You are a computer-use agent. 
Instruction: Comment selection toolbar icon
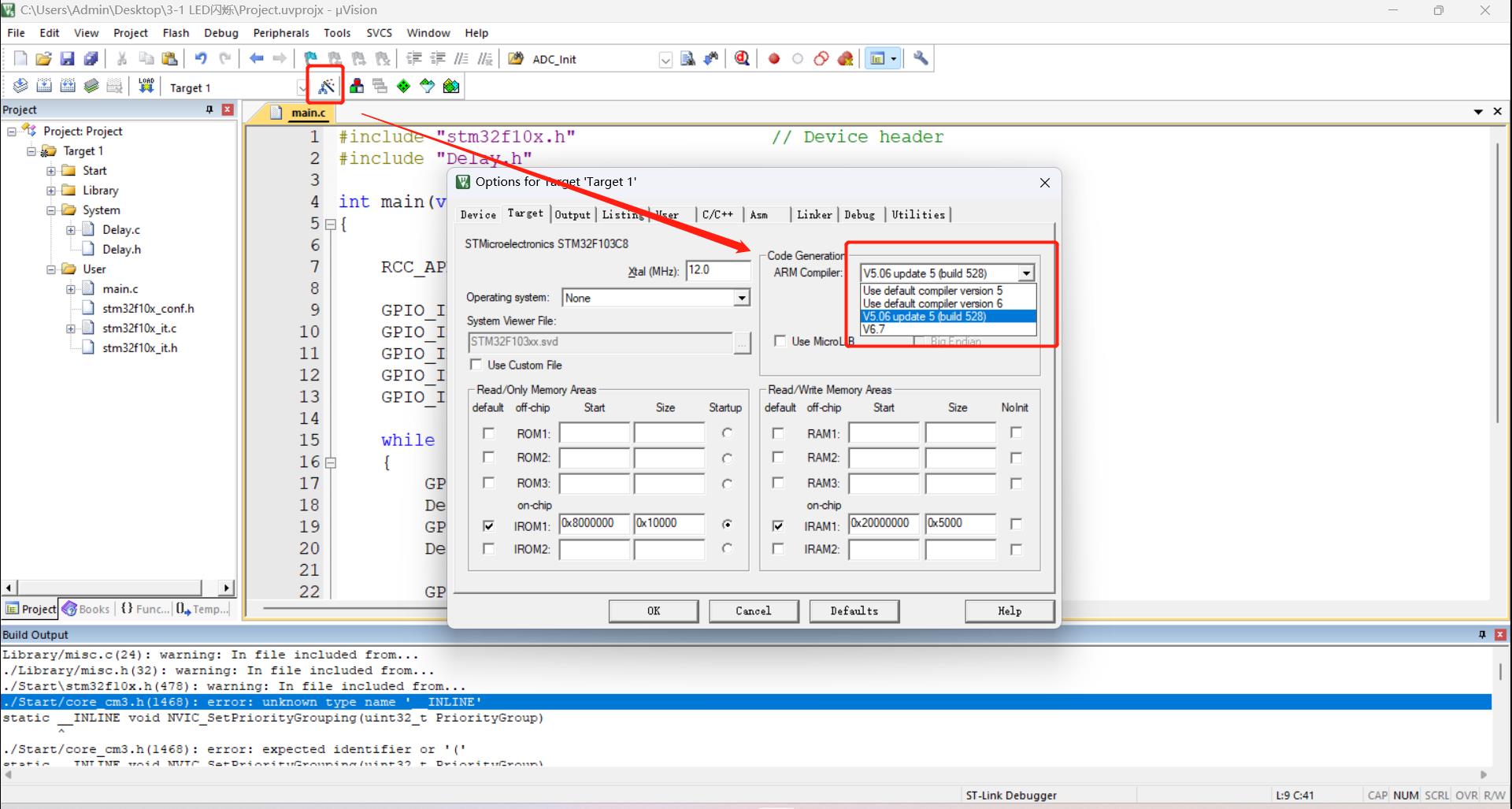tap(461, 58)
